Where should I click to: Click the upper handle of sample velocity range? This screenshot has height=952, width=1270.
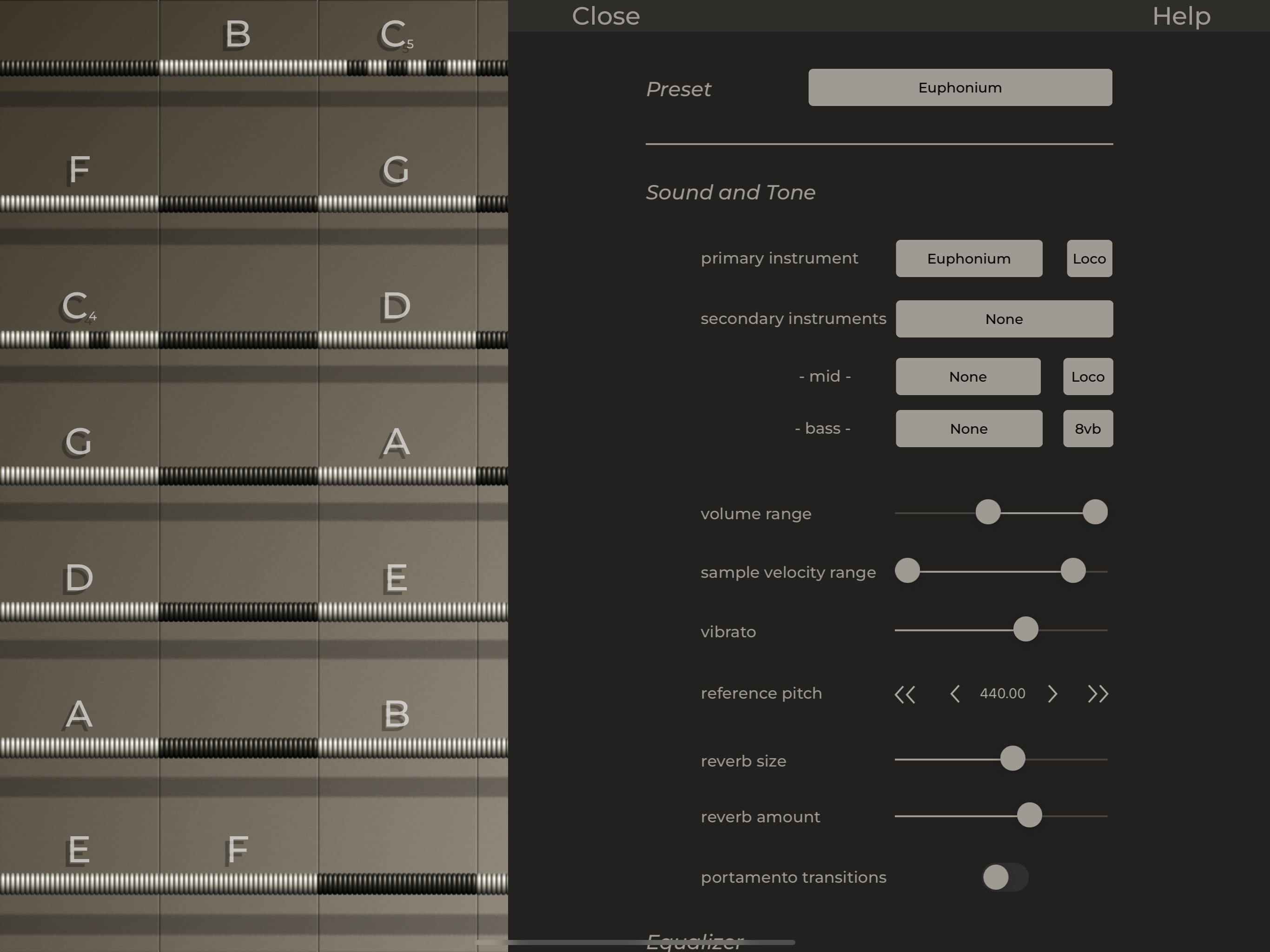(x=1072, y=571)
